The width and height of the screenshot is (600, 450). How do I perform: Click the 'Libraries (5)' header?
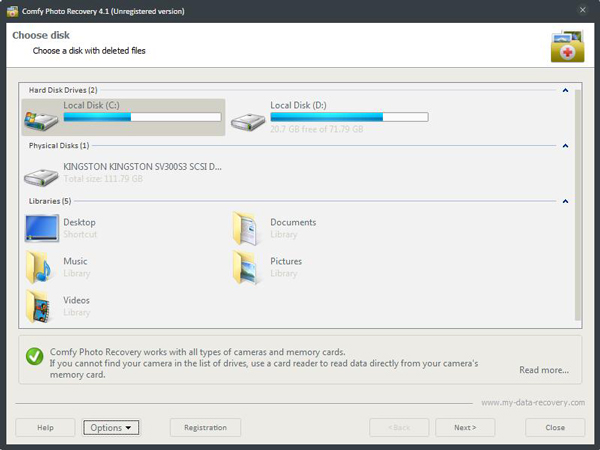pyautogui.click(x=50, y=201)
